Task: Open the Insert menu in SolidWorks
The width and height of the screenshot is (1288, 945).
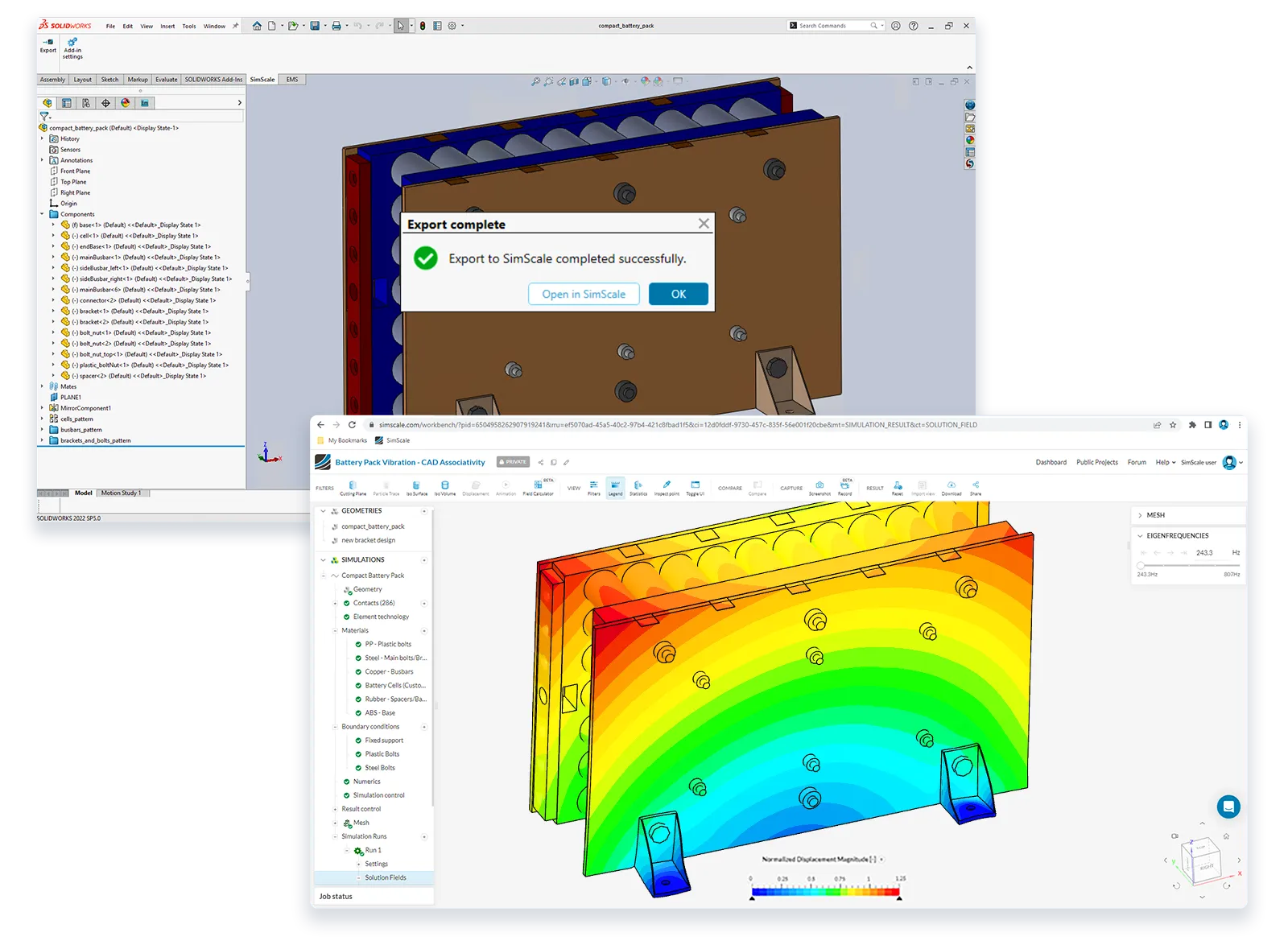Action: 167,25
